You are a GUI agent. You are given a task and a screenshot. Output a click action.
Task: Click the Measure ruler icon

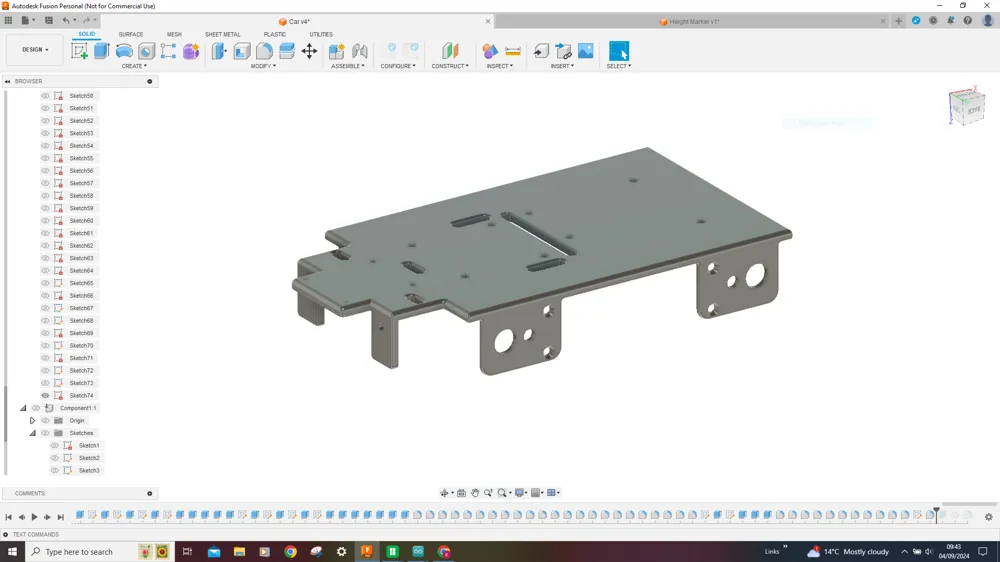[x=513, y=51]
